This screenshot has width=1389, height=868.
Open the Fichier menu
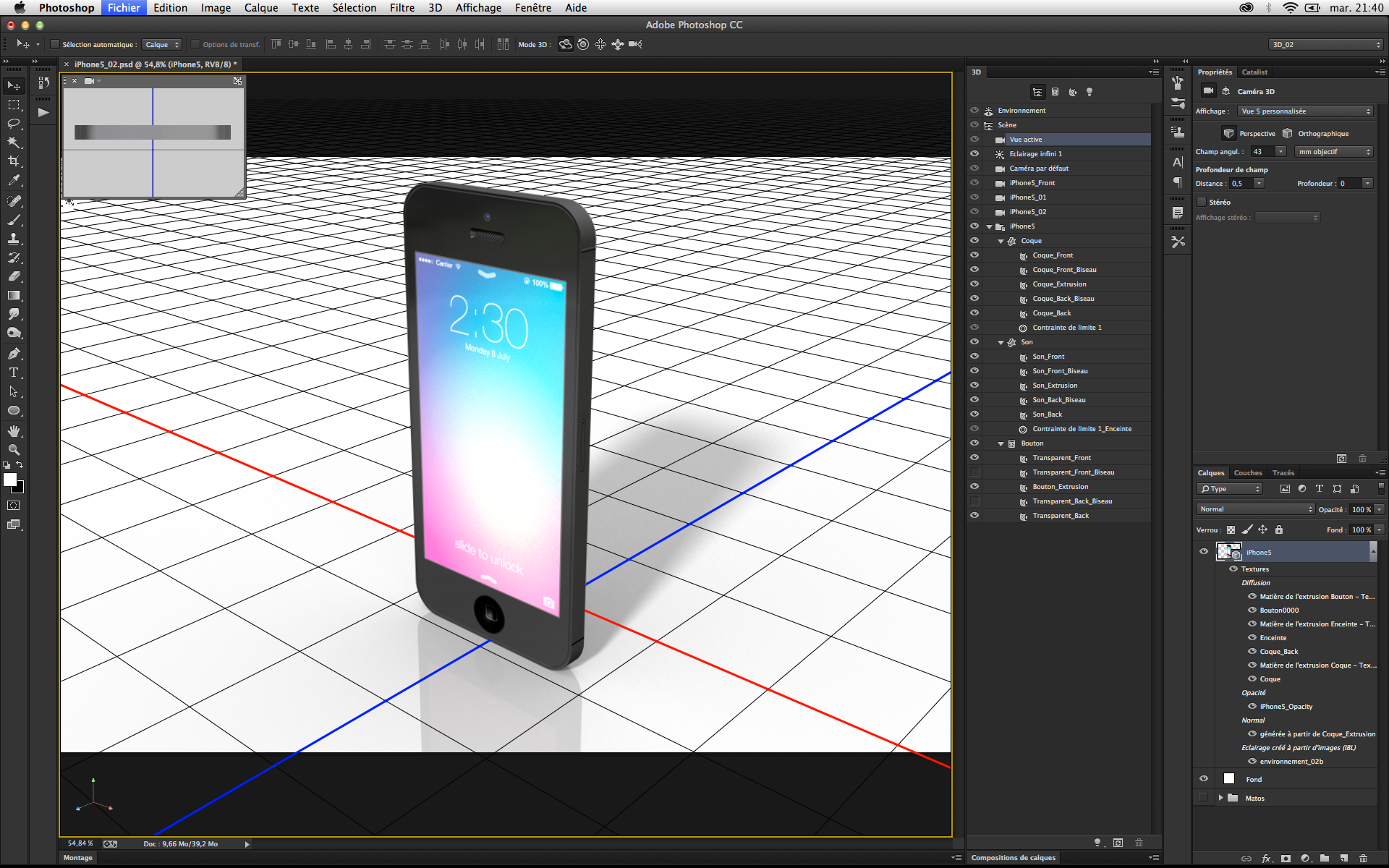124,7
